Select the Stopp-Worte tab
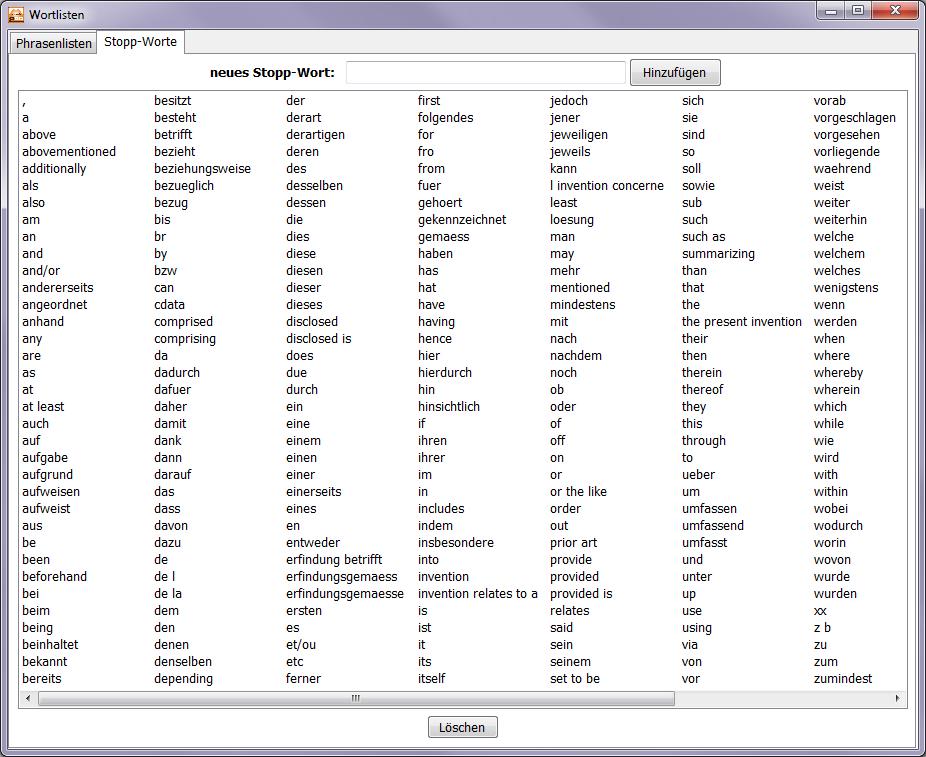Image resolution: width=926 pixels, height=757 pixels. click(141, 42)
